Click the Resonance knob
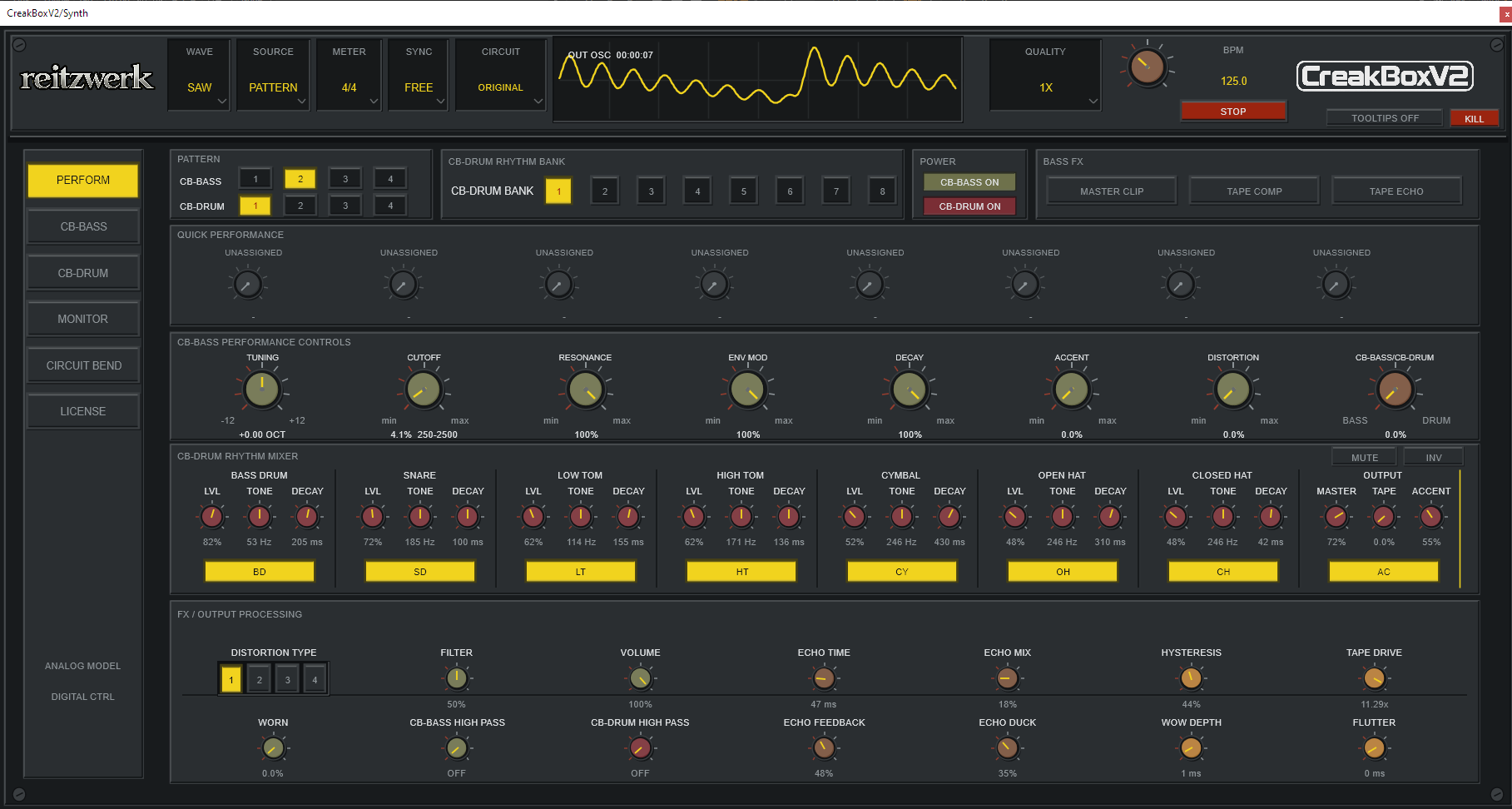Viewport: 1512px width, 809px height. pyautogui.click(x=586, y=390)
